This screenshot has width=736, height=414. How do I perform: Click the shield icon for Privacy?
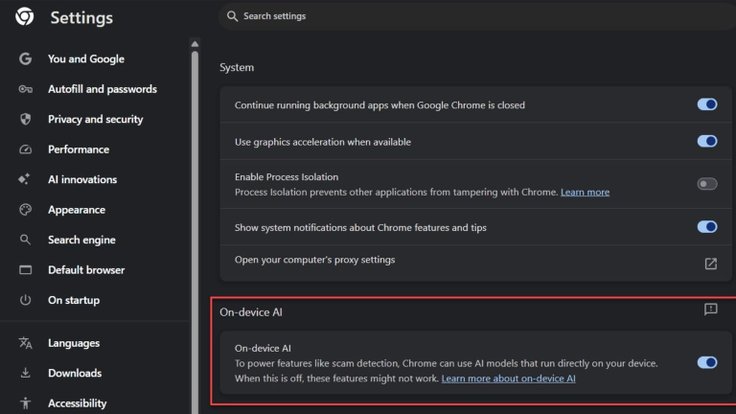(x=25, y=119)
